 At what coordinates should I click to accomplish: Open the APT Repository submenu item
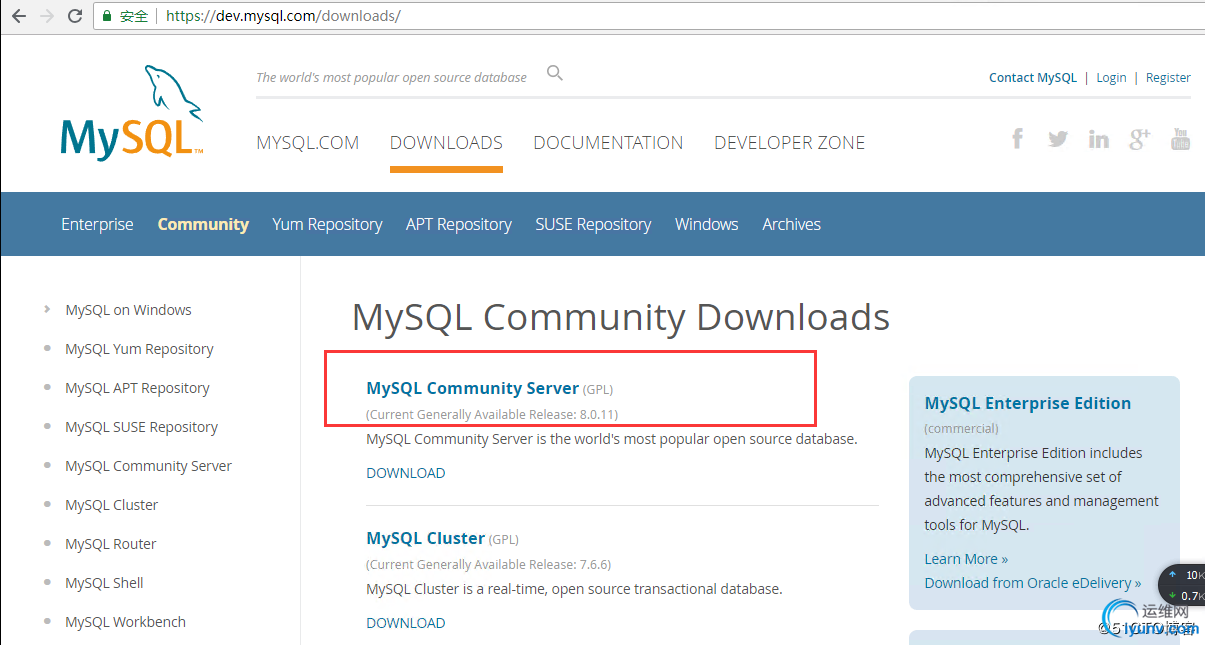coord(459,224)
